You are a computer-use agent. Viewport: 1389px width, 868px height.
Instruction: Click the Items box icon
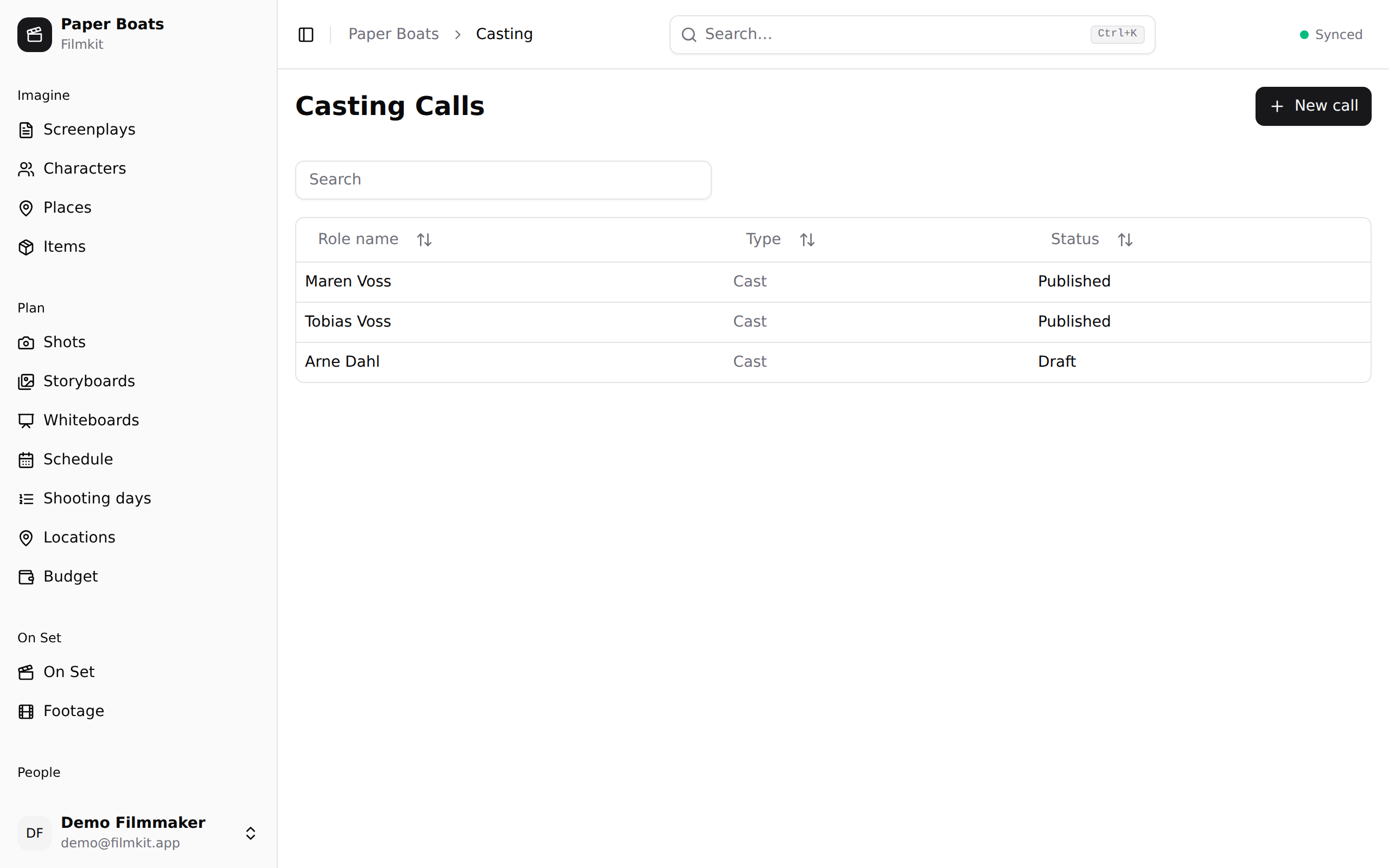(26, 247)
